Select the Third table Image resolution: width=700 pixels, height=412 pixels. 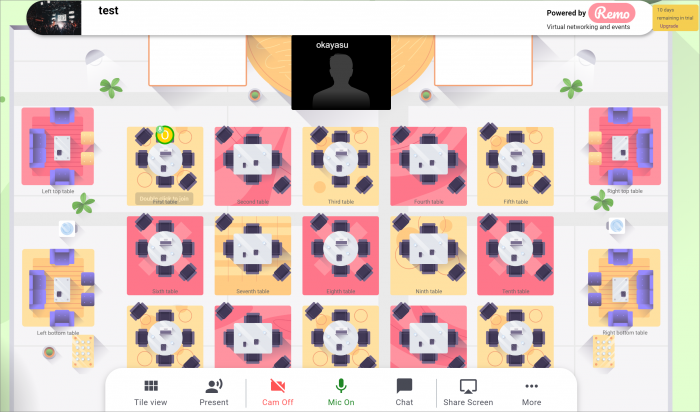tap(341, 166)
